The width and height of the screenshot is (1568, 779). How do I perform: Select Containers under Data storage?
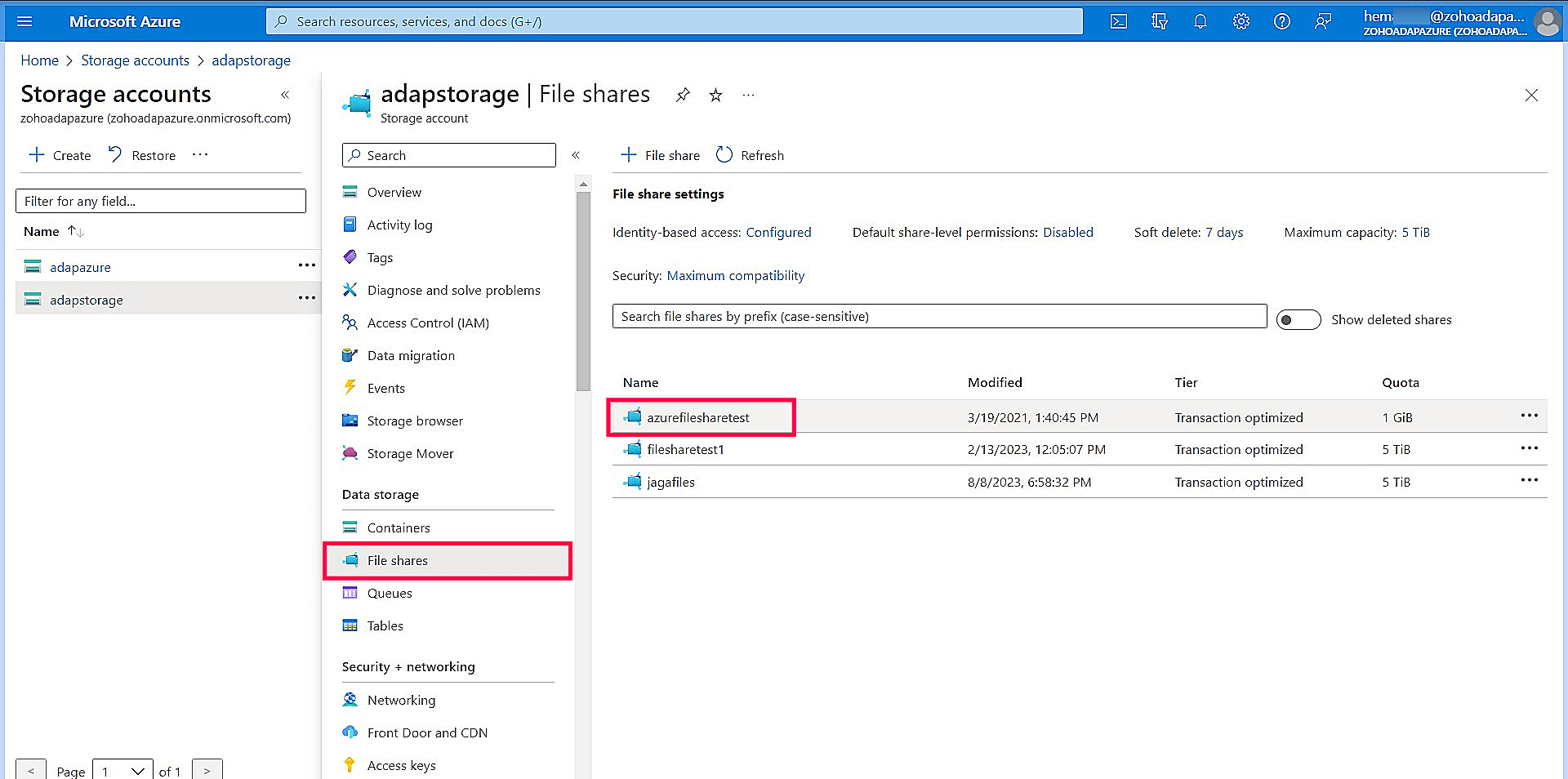point(399,527)
